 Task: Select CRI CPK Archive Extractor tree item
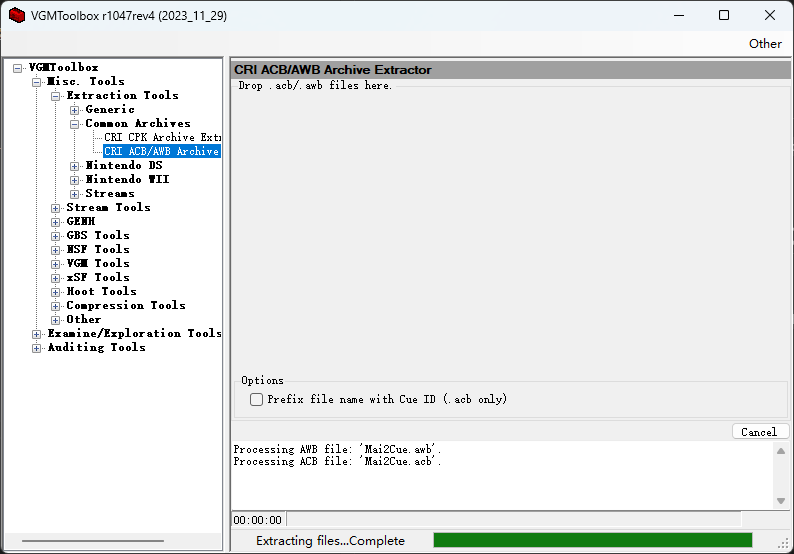(162, 137)
